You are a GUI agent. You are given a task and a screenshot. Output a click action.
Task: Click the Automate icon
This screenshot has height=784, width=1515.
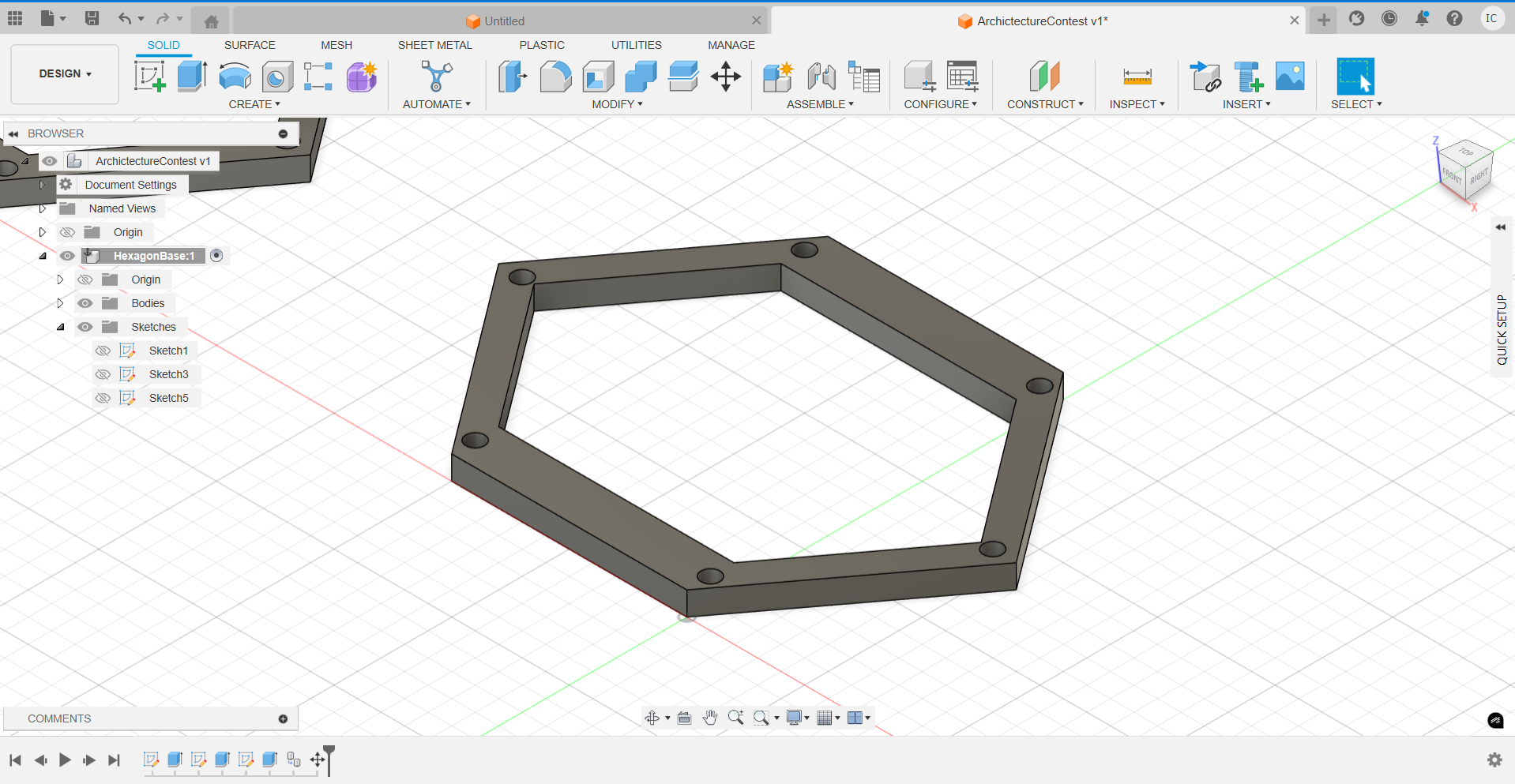tap(437, 77)
